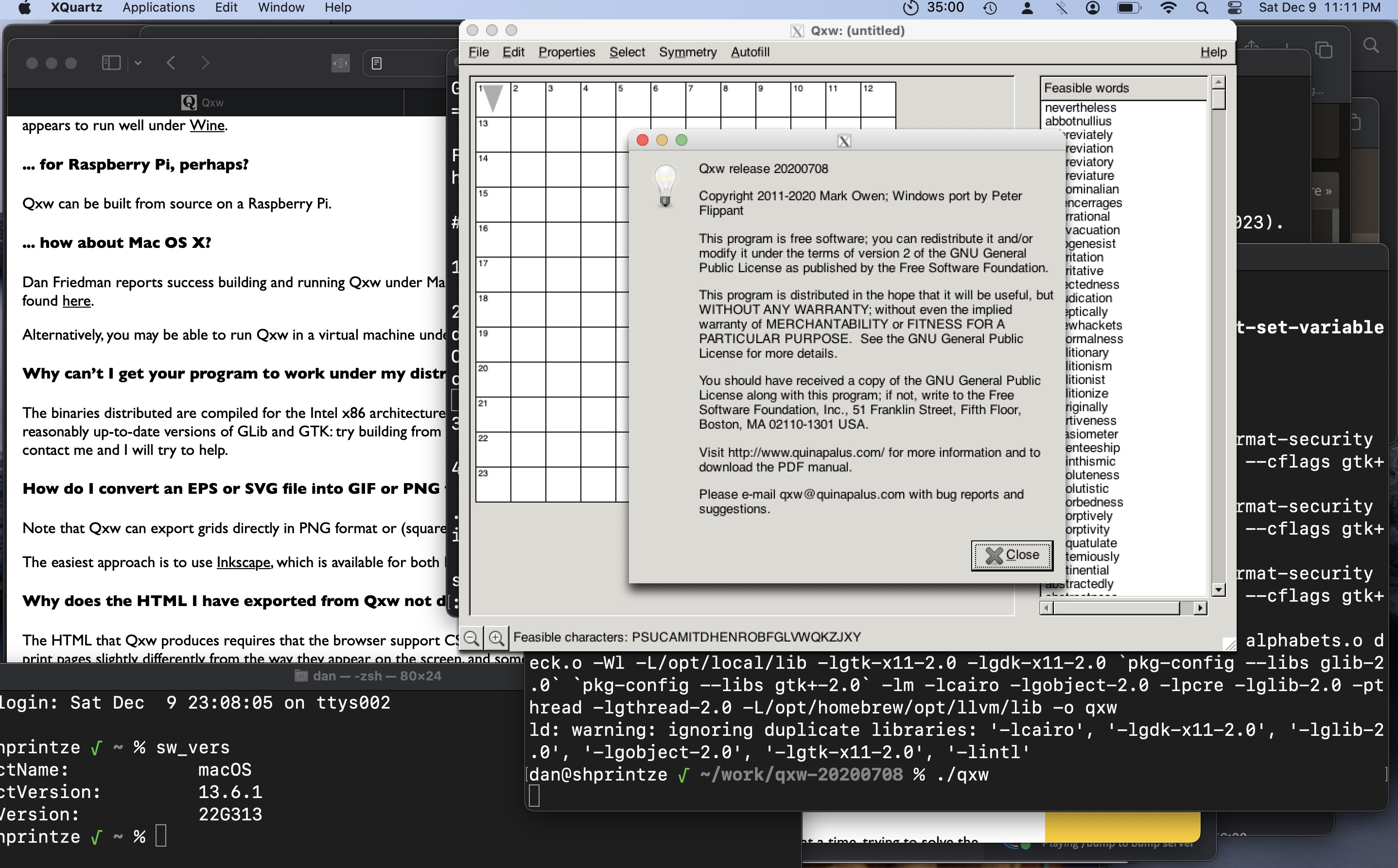Screen dimensions: 1398x868
Task: Click the date and time in menu bar
Action: coord(1319,7)
